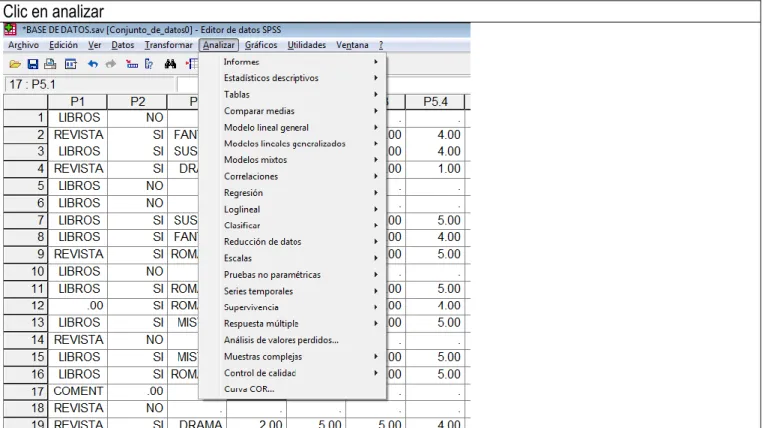The height and width of the screenshot is (428, 762).
Task: Expand the Estadísticos descriptivos submenu arrow
Action: click(x=376, y=78)
